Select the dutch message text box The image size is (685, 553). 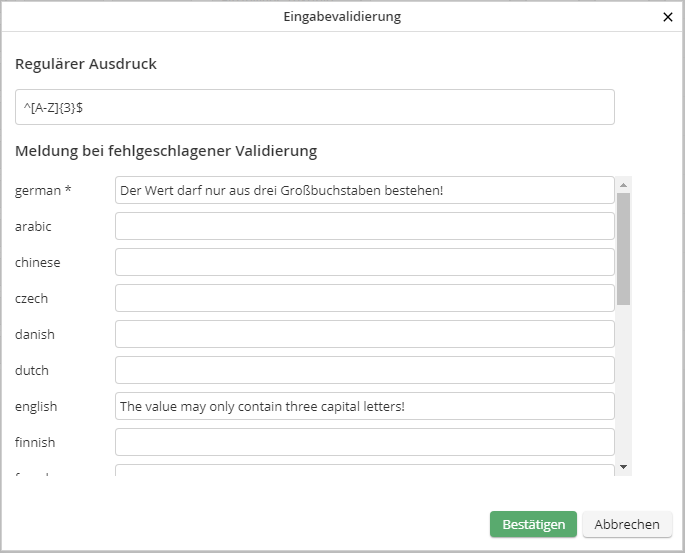pos(364,370)
